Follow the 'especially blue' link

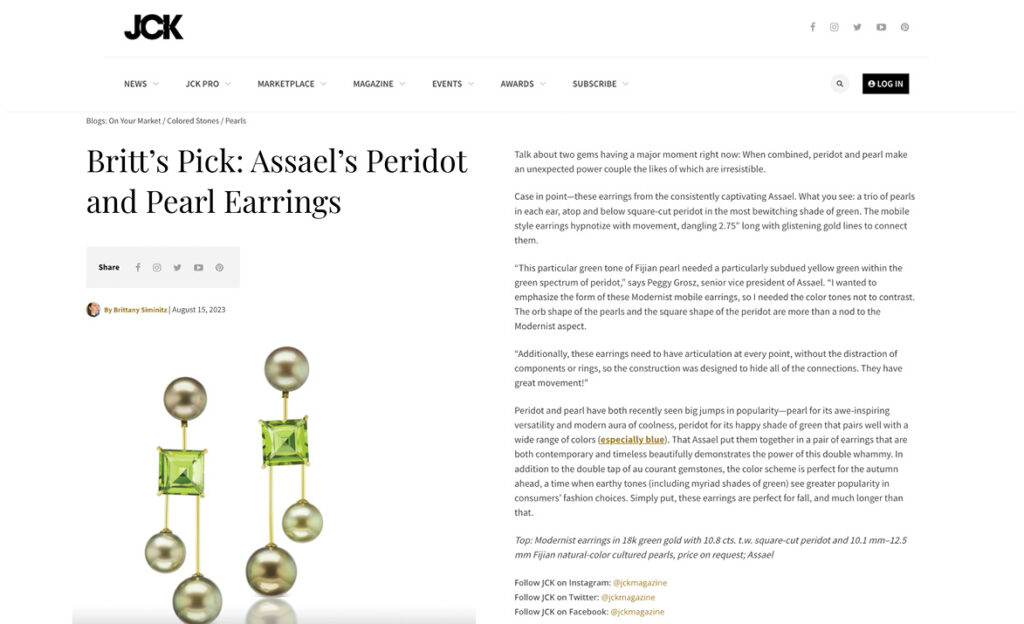632,439
